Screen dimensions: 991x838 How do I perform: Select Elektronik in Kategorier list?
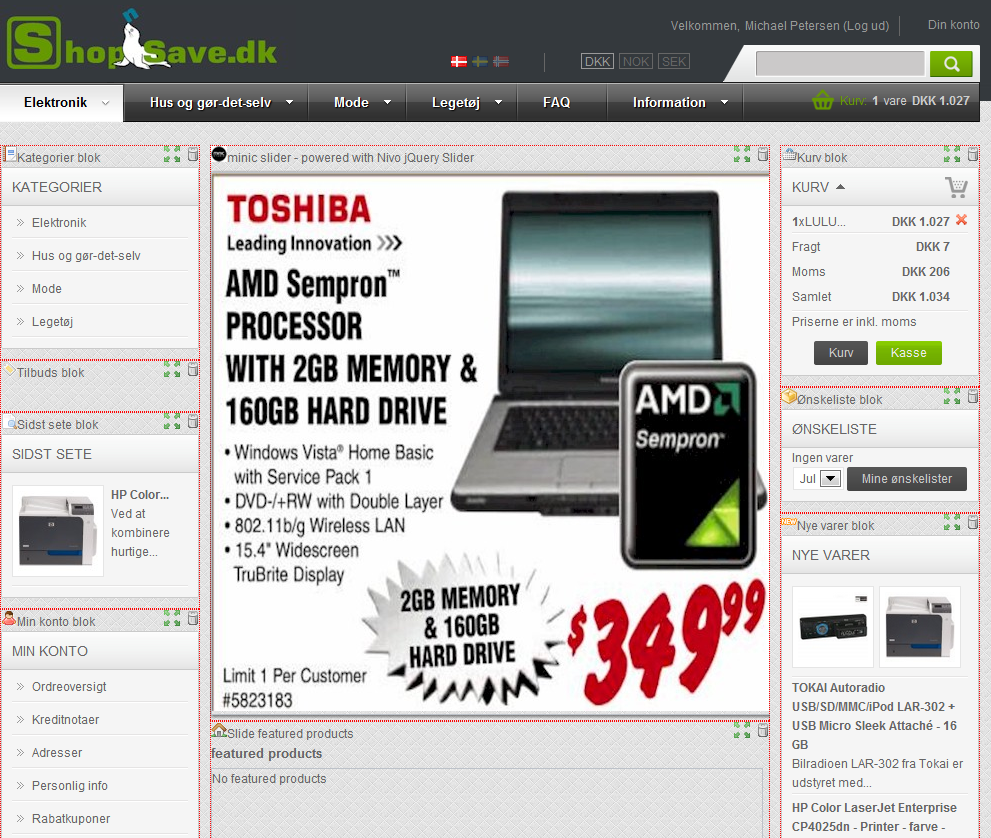tap(59, 222)
